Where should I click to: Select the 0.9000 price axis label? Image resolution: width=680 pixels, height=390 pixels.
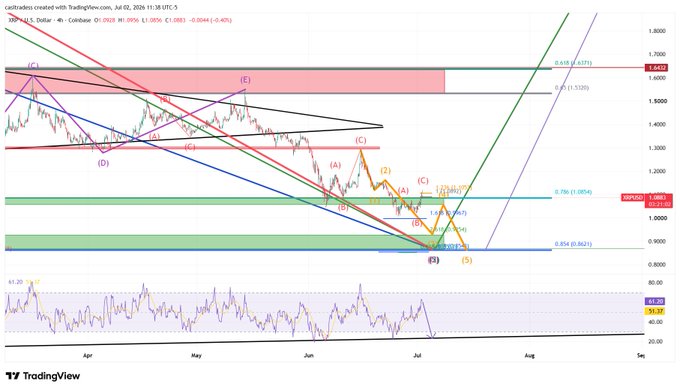657,242
